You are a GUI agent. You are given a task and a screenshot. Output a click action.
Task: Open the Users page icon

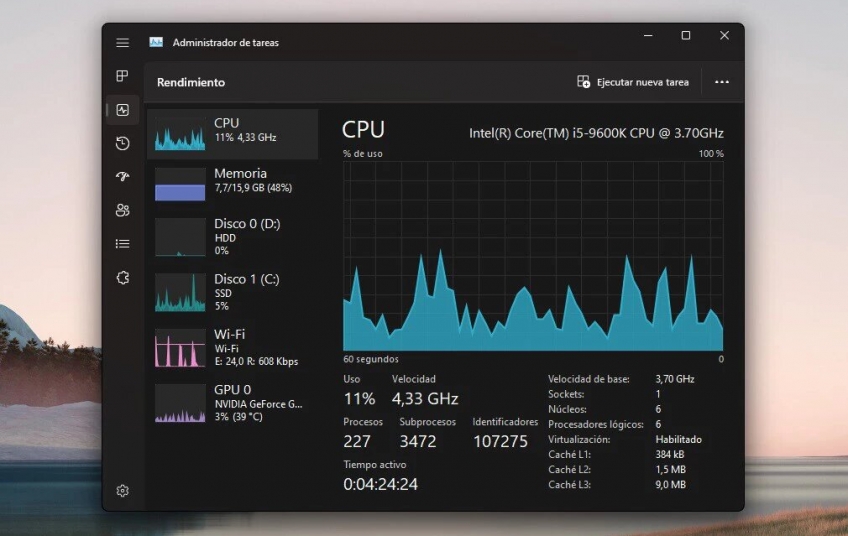tap(122, 210)
